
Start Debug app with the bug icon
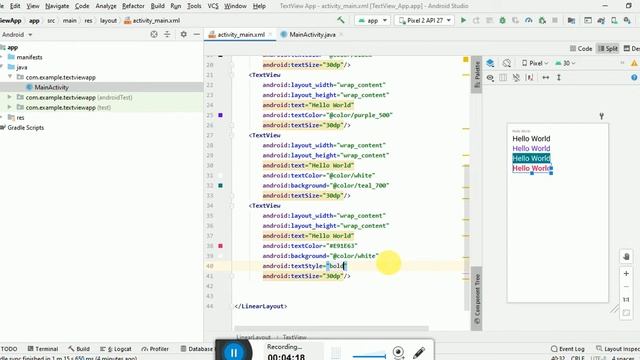(x=502, y=20)
